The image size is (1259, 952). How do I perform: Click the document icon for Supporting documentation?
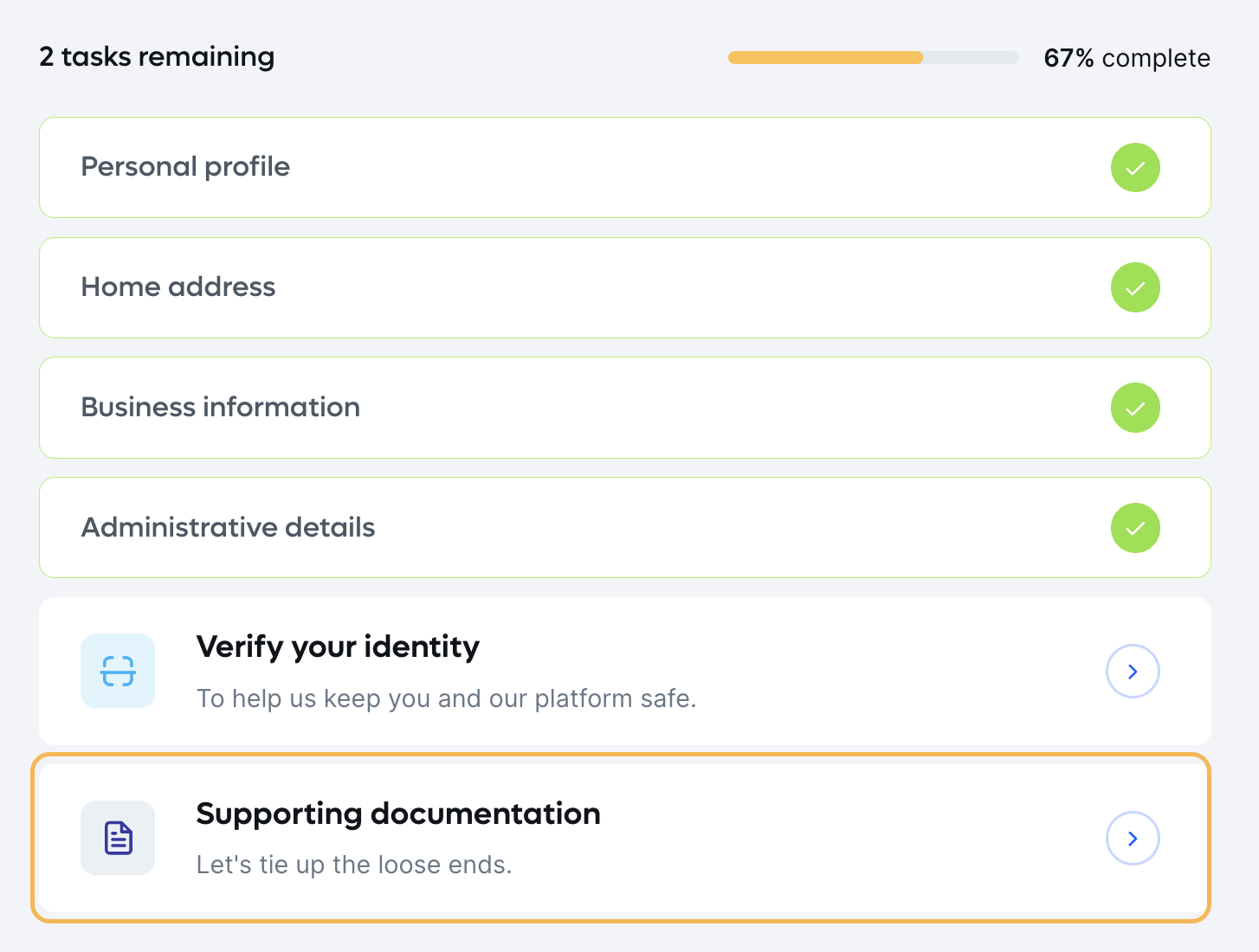tap(118, 838)
